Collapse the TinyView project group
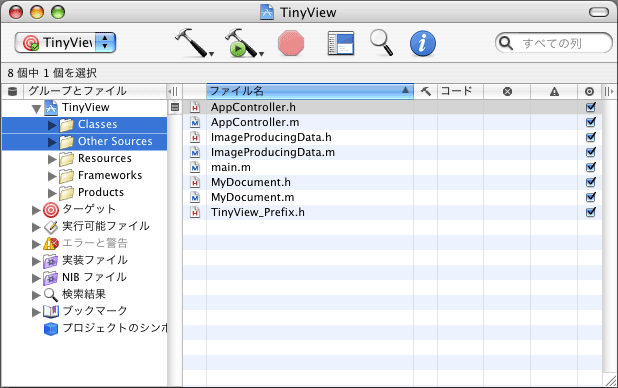This screenshot has height=388, width=618. click(36, 108)
